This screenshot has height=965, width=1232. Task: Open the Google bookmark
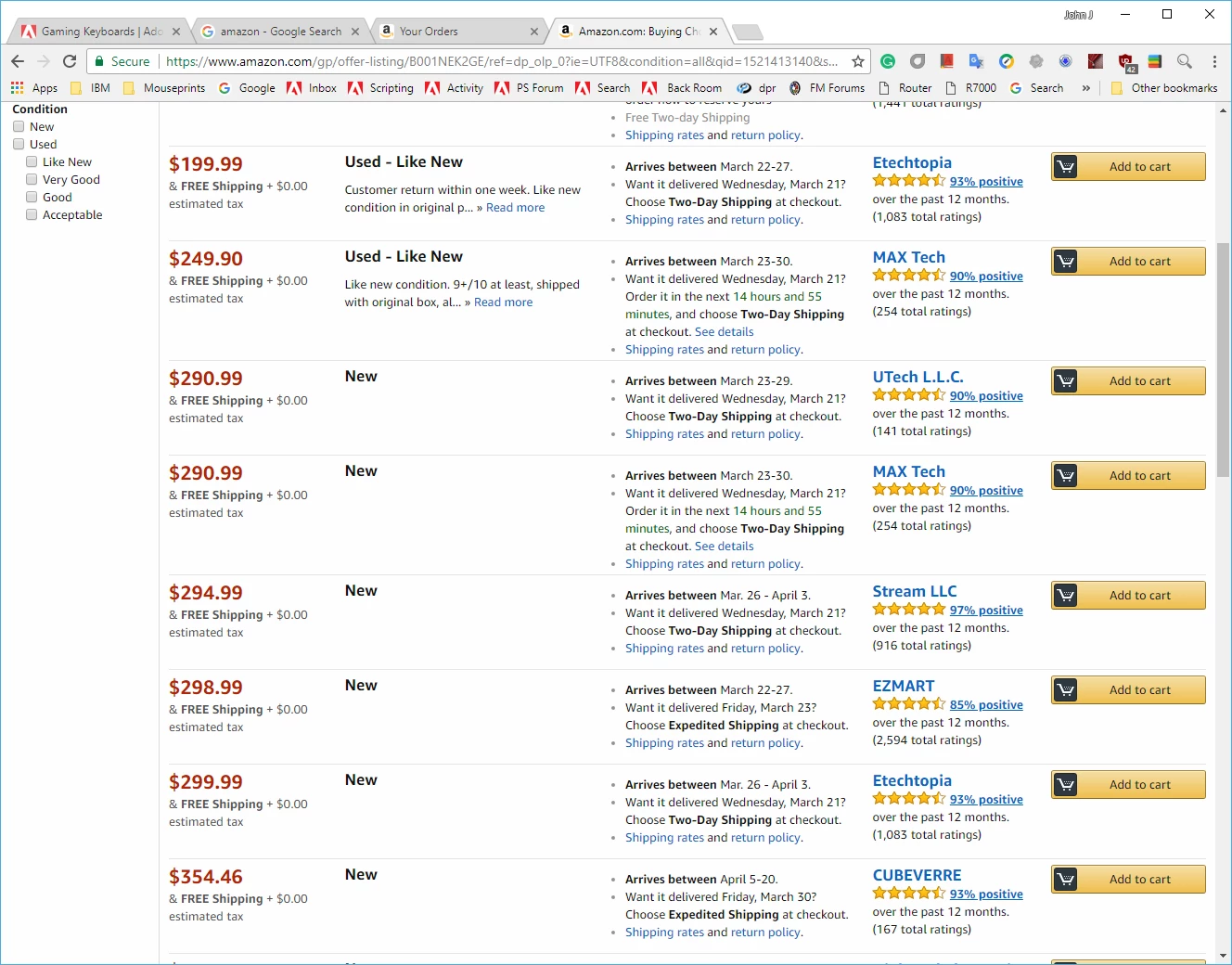(247, 88)
